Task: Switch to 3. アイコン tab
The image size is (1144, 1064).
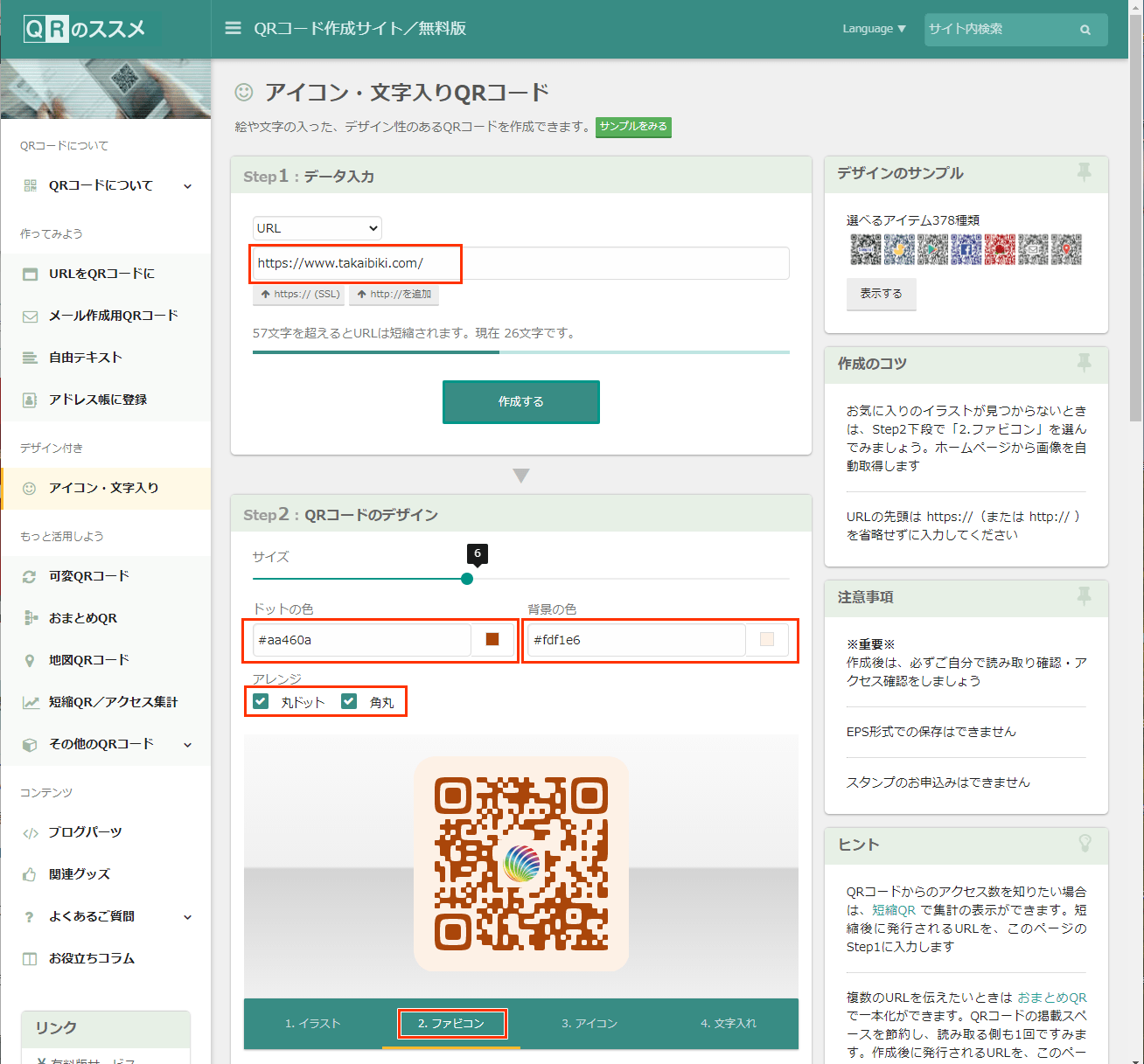Action: 589,1024
